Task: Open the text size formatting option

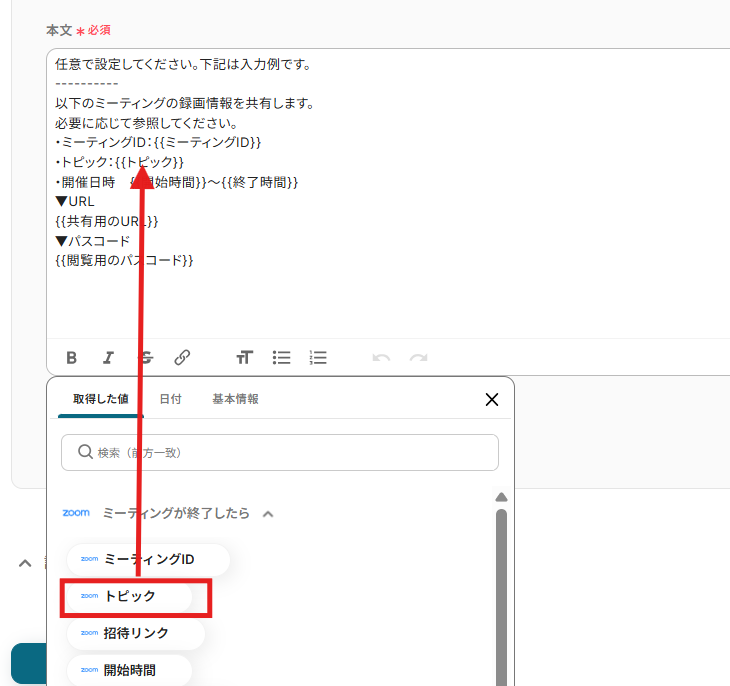Action: (x=244, y=357)
